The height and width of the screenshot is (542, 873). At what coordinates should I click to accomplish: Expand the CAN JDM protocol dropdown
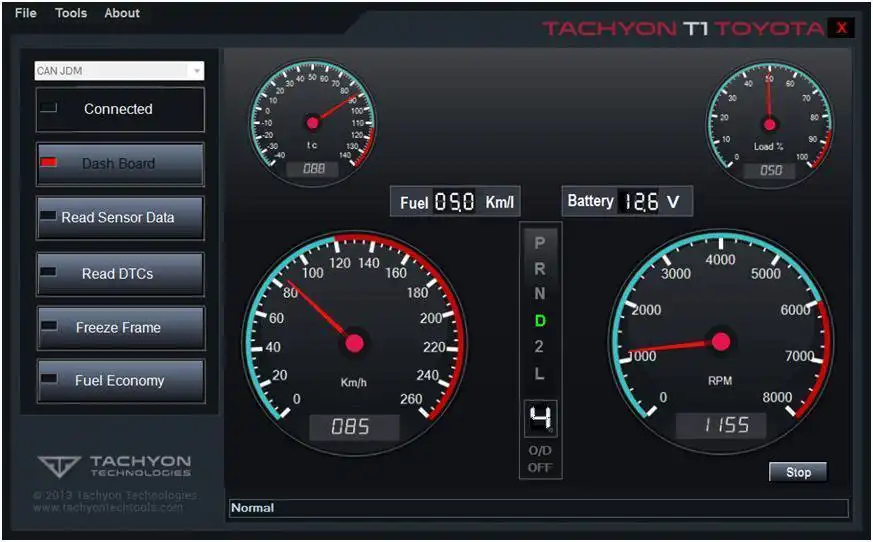pos(197,71)
